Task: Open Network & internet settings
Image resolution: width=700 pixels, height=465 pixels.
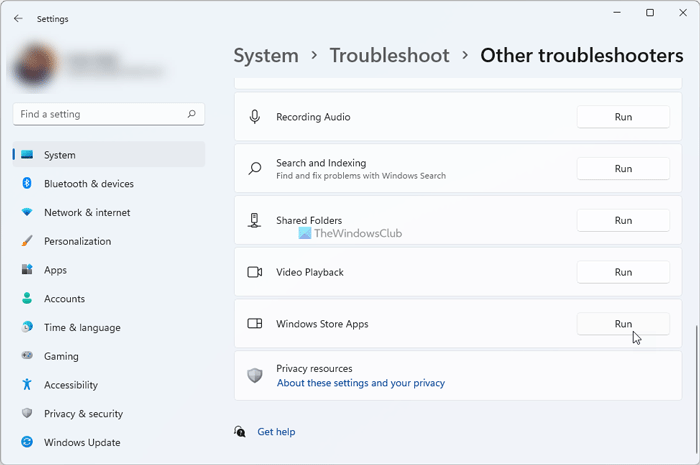Action: 86,213
